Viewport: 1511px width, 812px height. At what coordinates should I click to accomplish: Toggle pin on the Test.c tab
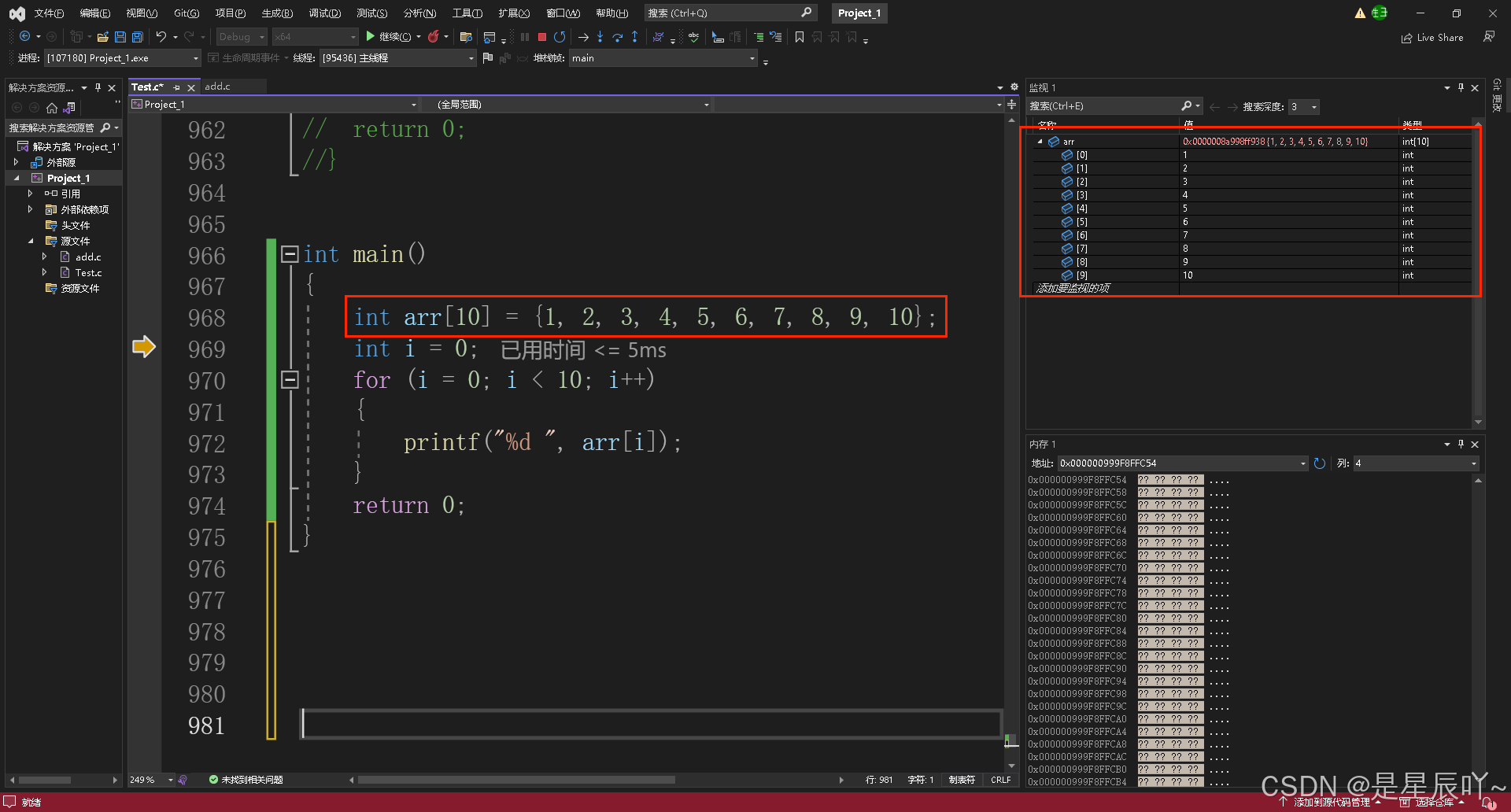(x=177, y=87)
